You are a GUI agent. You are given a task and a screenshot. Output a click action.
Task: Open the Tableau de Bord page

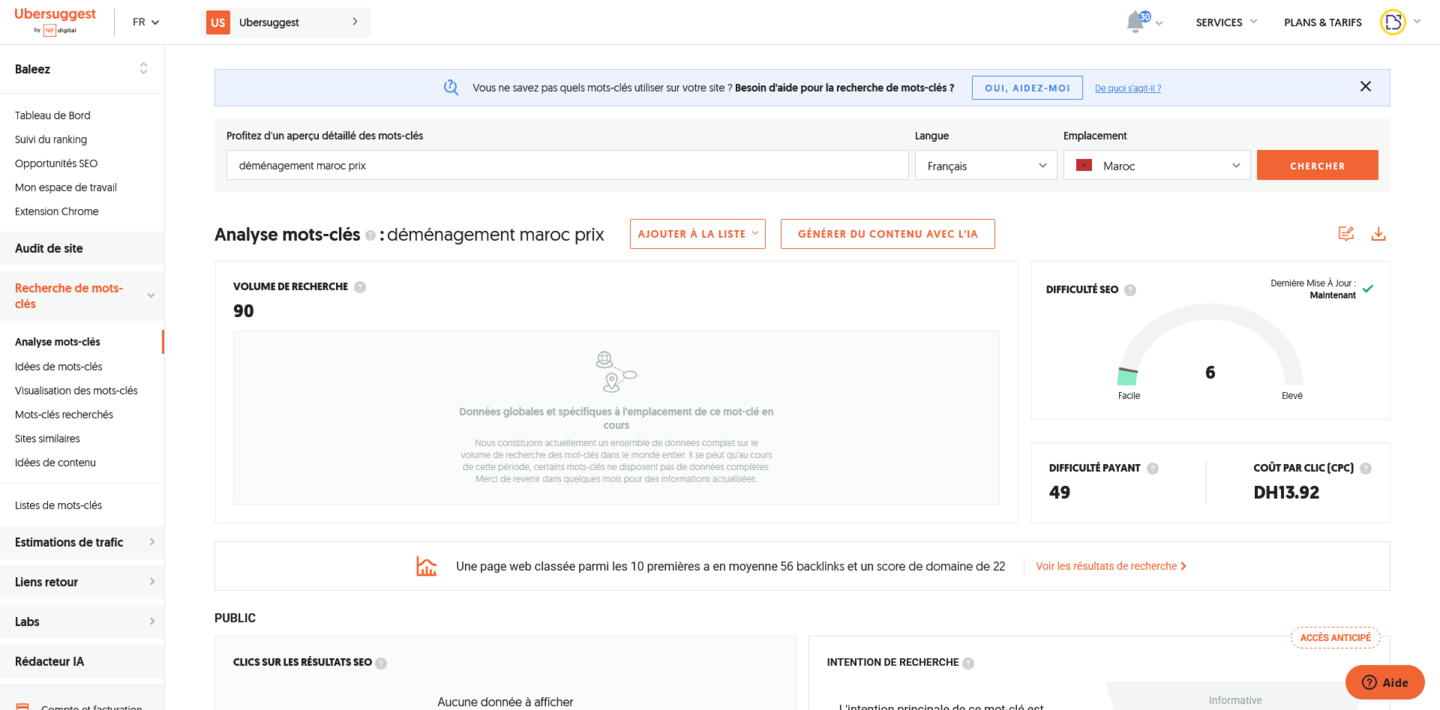(52, 115)
